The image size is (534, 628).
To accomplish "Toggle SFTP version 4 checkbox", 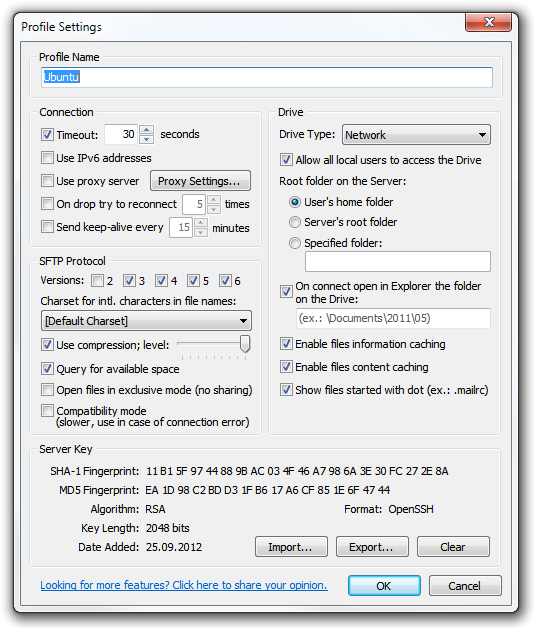I will pyautogui.click(x=161, y=281).
